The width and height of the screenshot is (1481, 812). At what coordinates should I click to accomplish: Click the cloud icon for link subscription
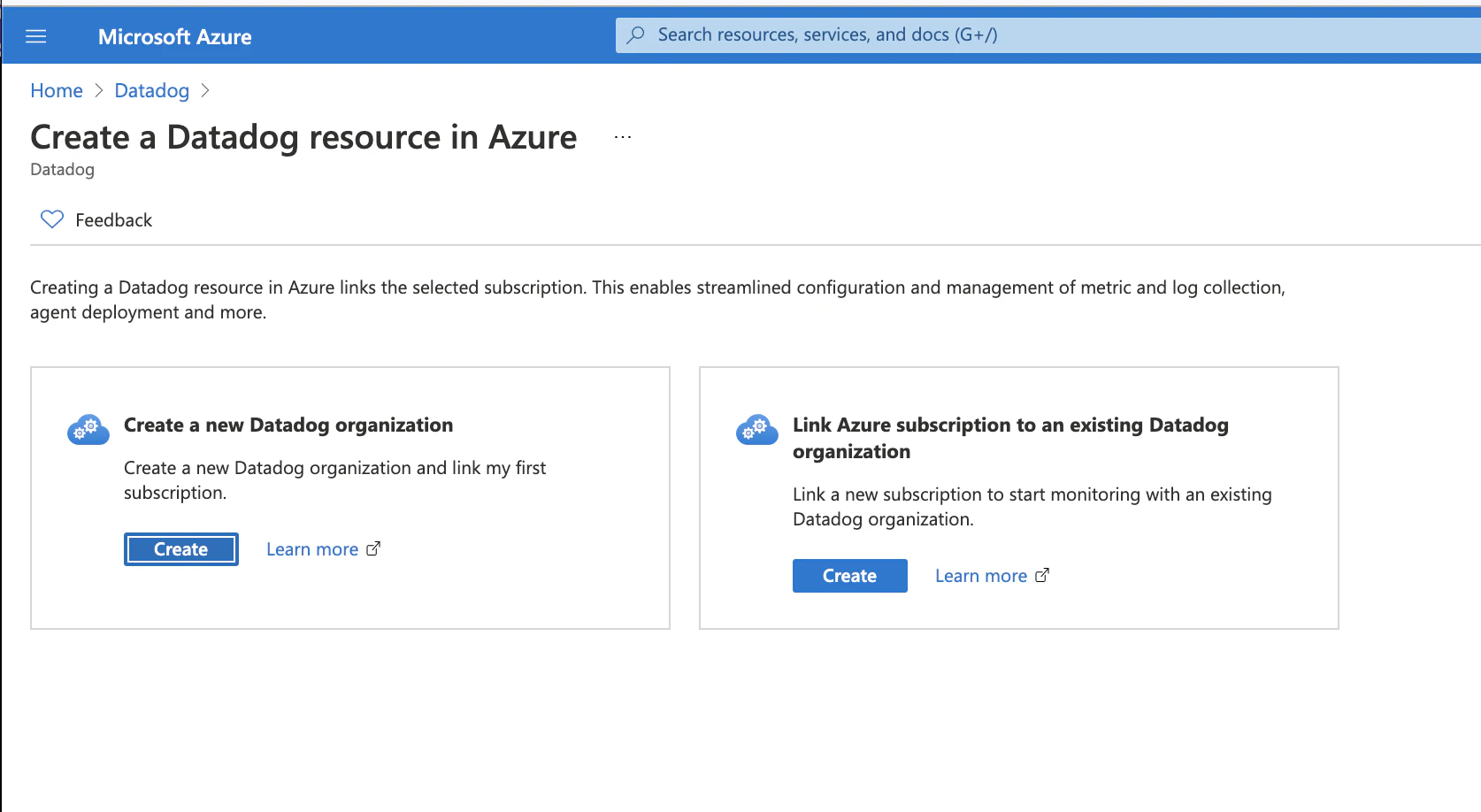pos(757,429)
